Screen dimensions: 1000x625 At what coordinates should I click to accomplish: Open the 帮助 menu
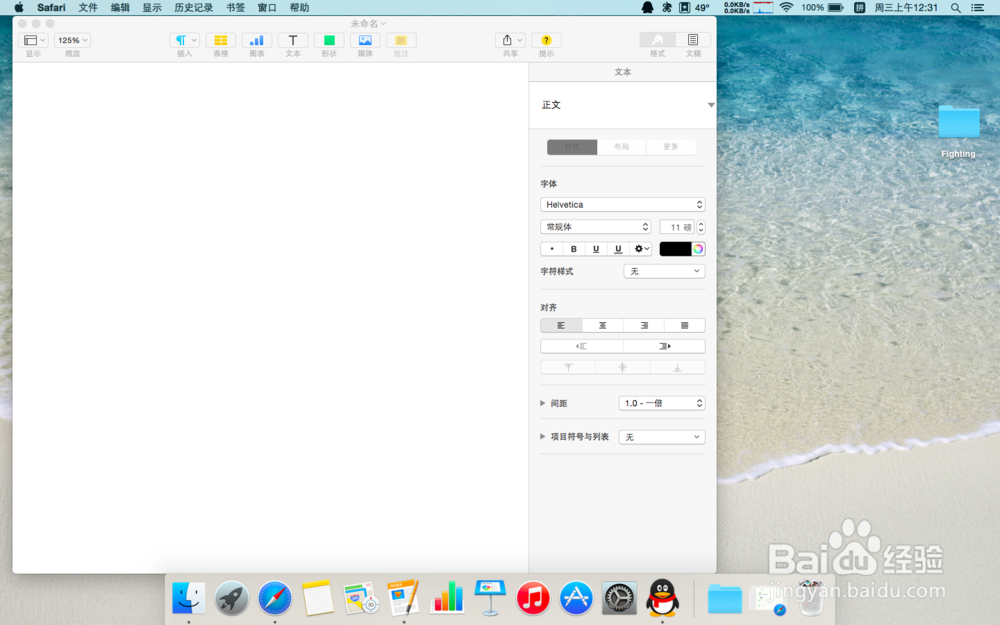(299, 8)
